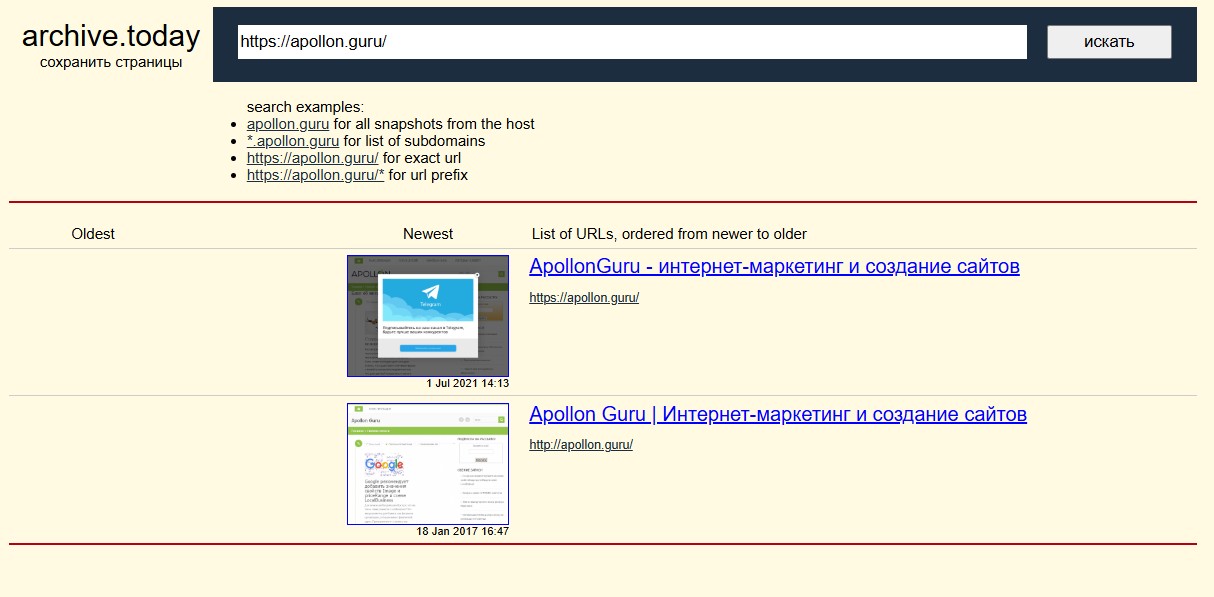Open '*.apollon.guru' subdomains example link
Image resolution: width=1214 pixels, height=597 pixels.
pos(293,141)
